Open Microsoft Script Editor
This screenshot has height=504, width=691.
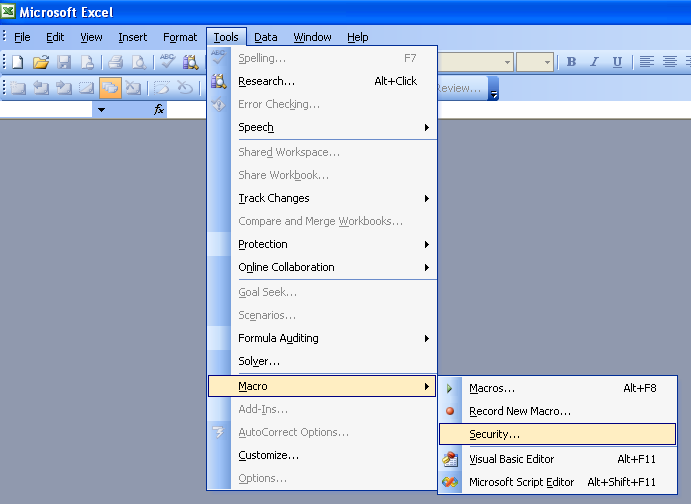[558, 482]
